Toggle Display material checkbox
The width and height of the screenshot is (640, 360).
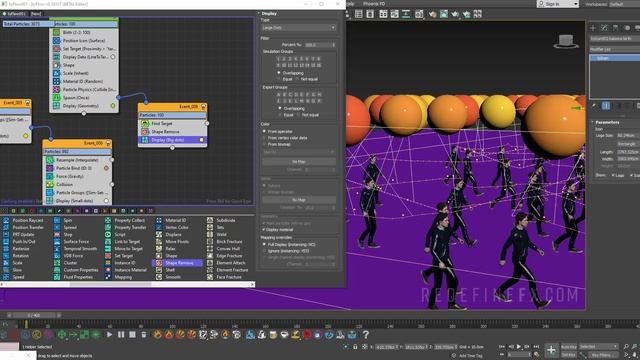tap(264, 230)
